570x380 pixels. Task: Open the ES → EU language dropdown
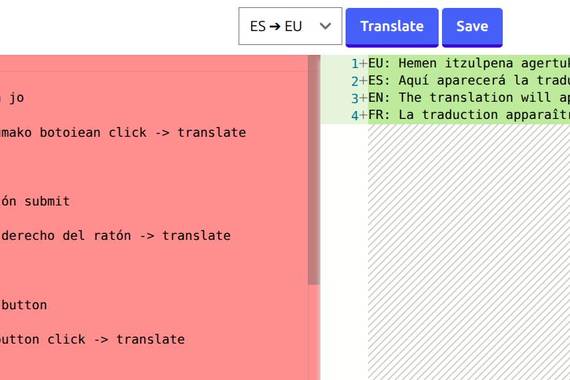[290, 26]
